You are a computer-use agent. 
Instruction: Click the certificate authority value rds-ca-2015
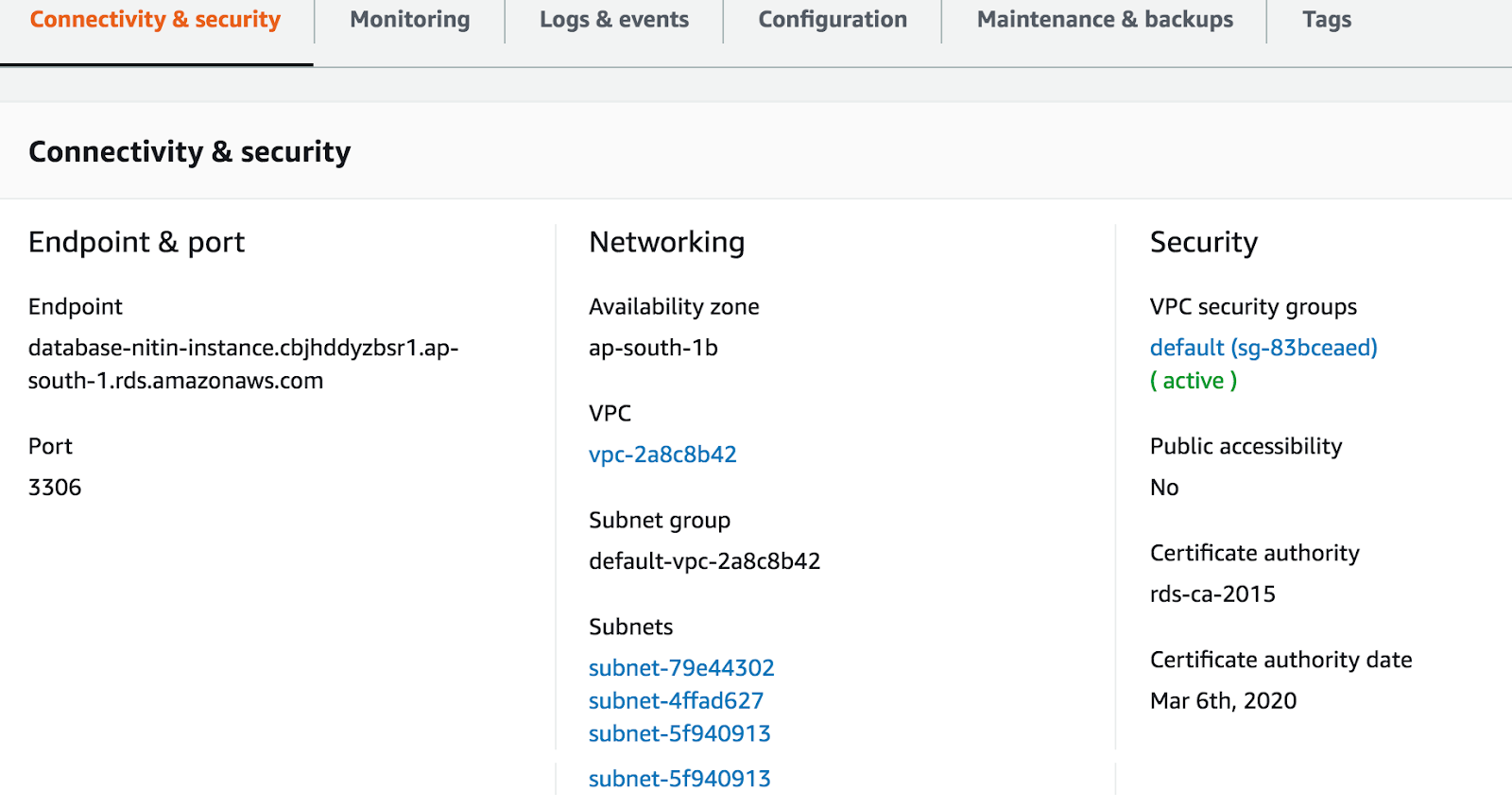tap(1212, 594)
